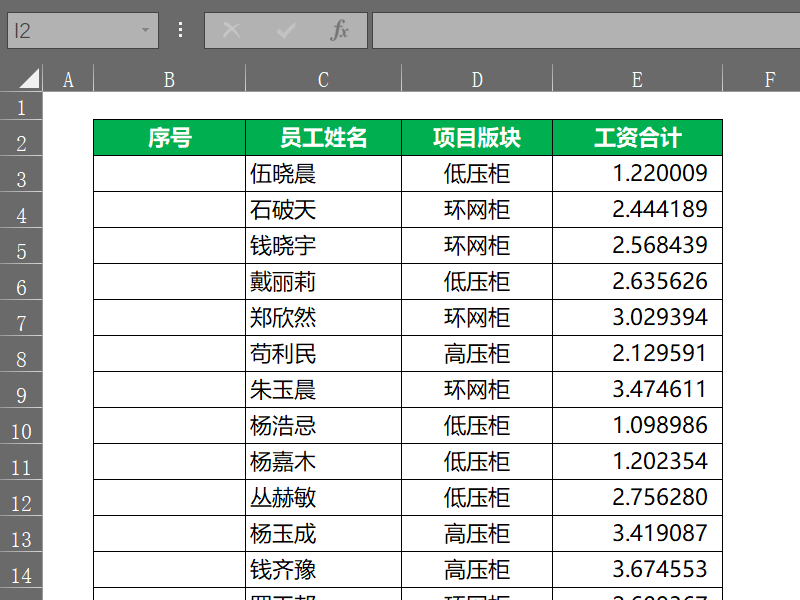The height and width of the screenshot is (600, 800).
Task: Select row 2 header
Action: click(x=21, y=138)
